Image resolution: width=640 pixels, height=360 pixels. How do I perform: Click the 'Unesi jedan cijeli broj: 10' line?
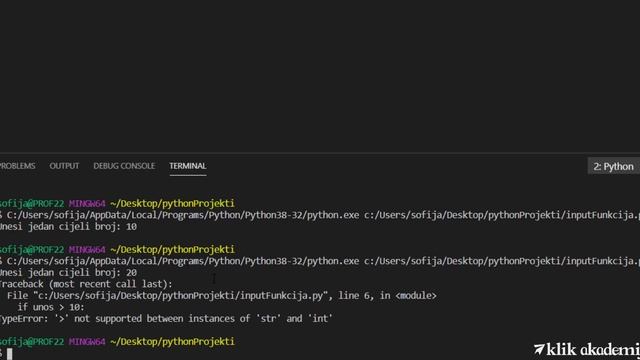click(x=69, y=227)
